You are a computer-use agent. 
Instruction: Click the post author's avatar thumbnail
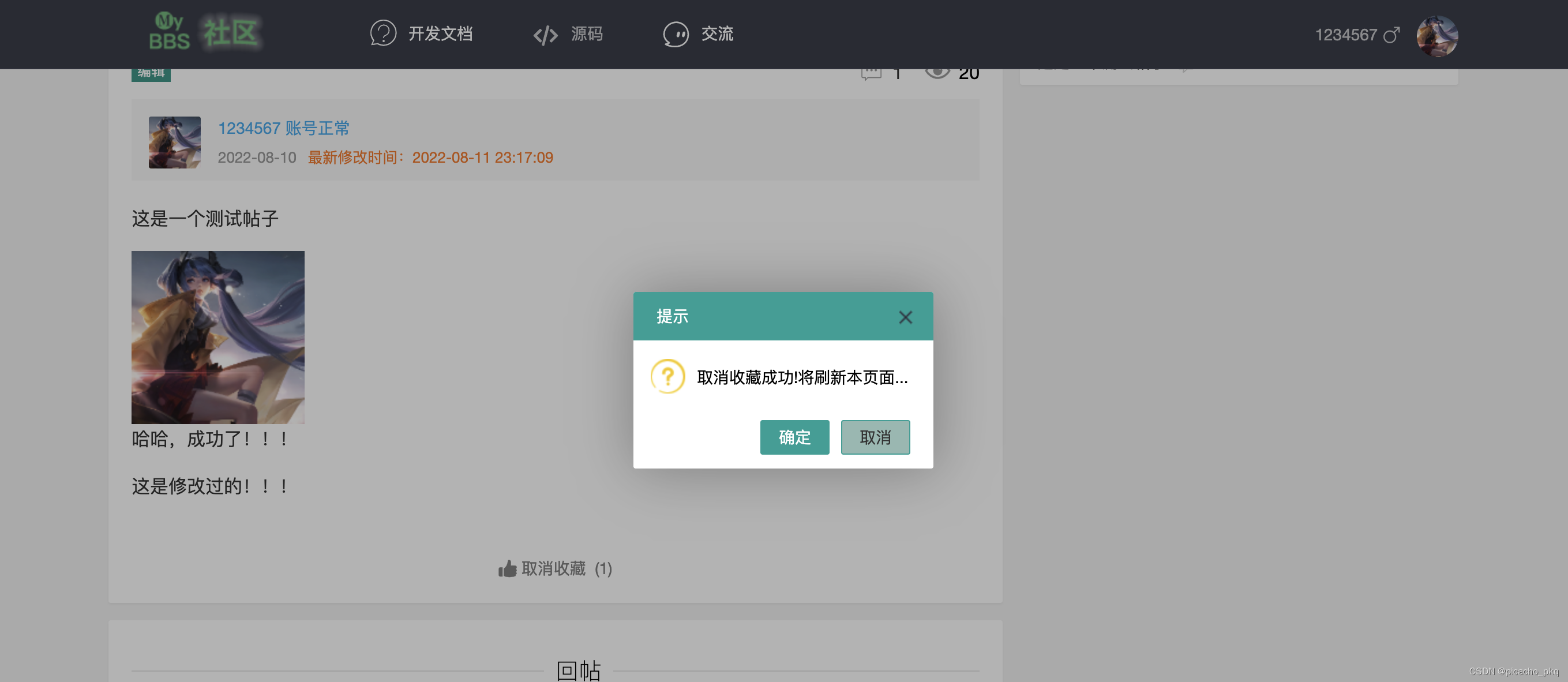coord(175,142)
